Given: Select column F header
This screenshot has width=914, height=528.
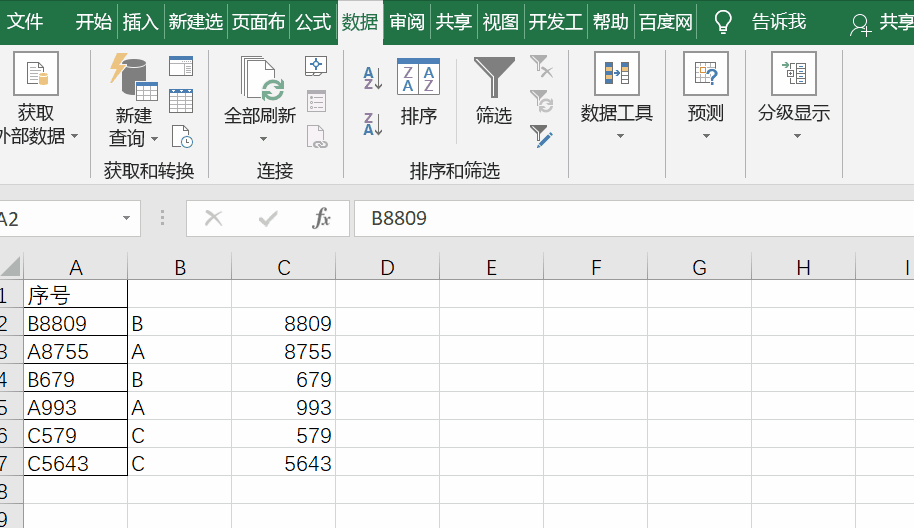Looking at the screenshot, I should (595, 267).
